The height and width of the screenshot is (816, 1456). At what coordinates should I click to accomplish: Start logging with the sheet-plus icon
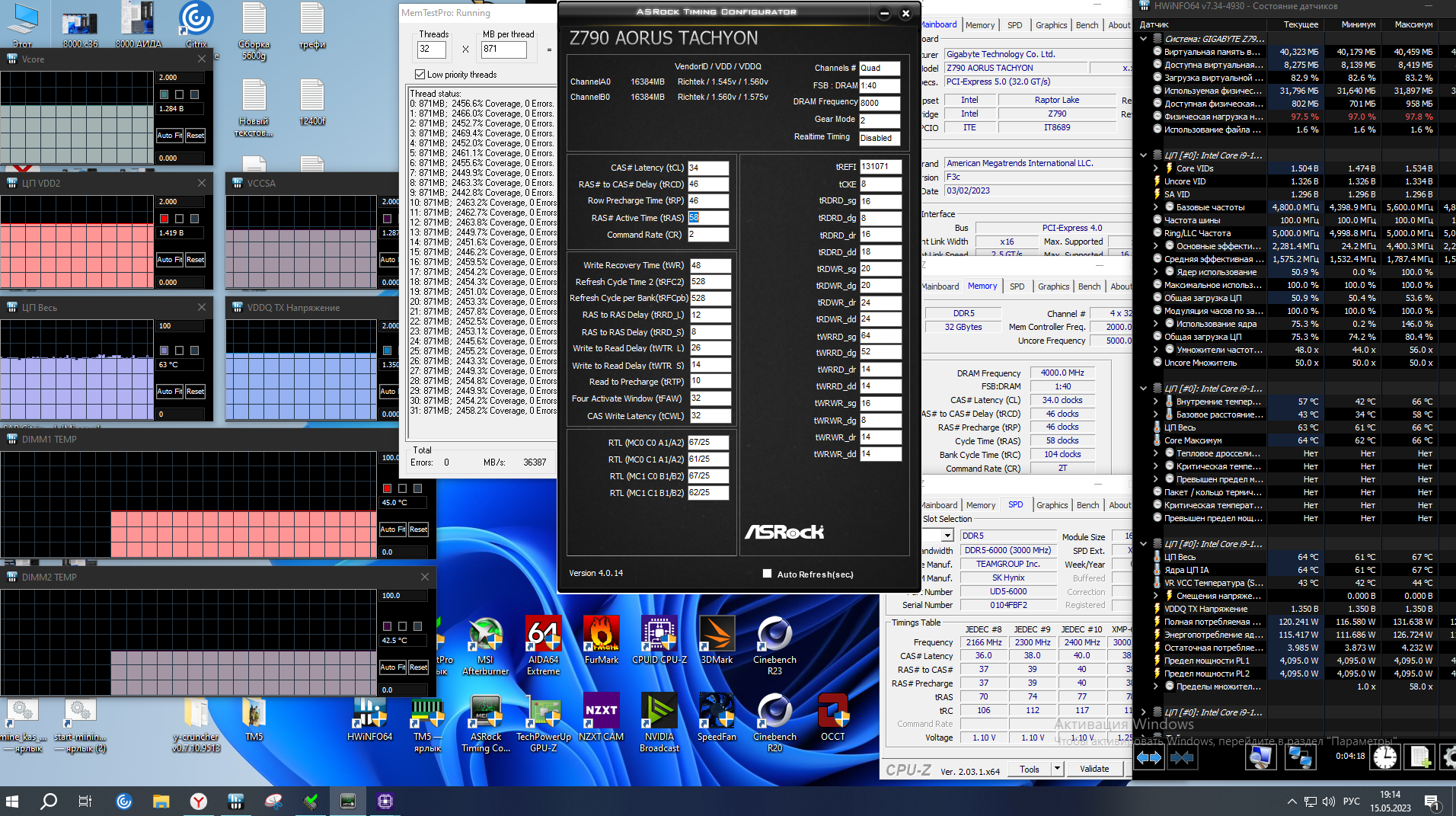coord(1420,757)
